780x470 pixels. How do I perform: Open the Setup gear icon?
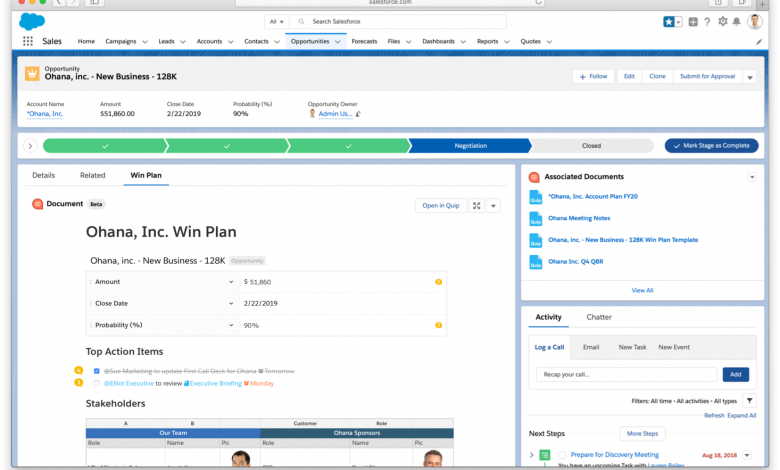click(x=723, y=21)
